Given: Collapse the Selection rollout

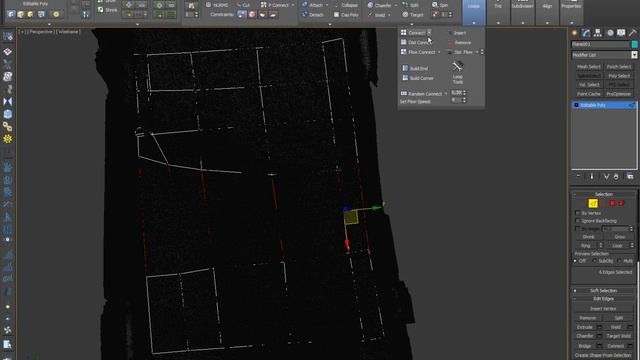Looking at the screenshot, I should pyautogui.click(x=603, y=194).
